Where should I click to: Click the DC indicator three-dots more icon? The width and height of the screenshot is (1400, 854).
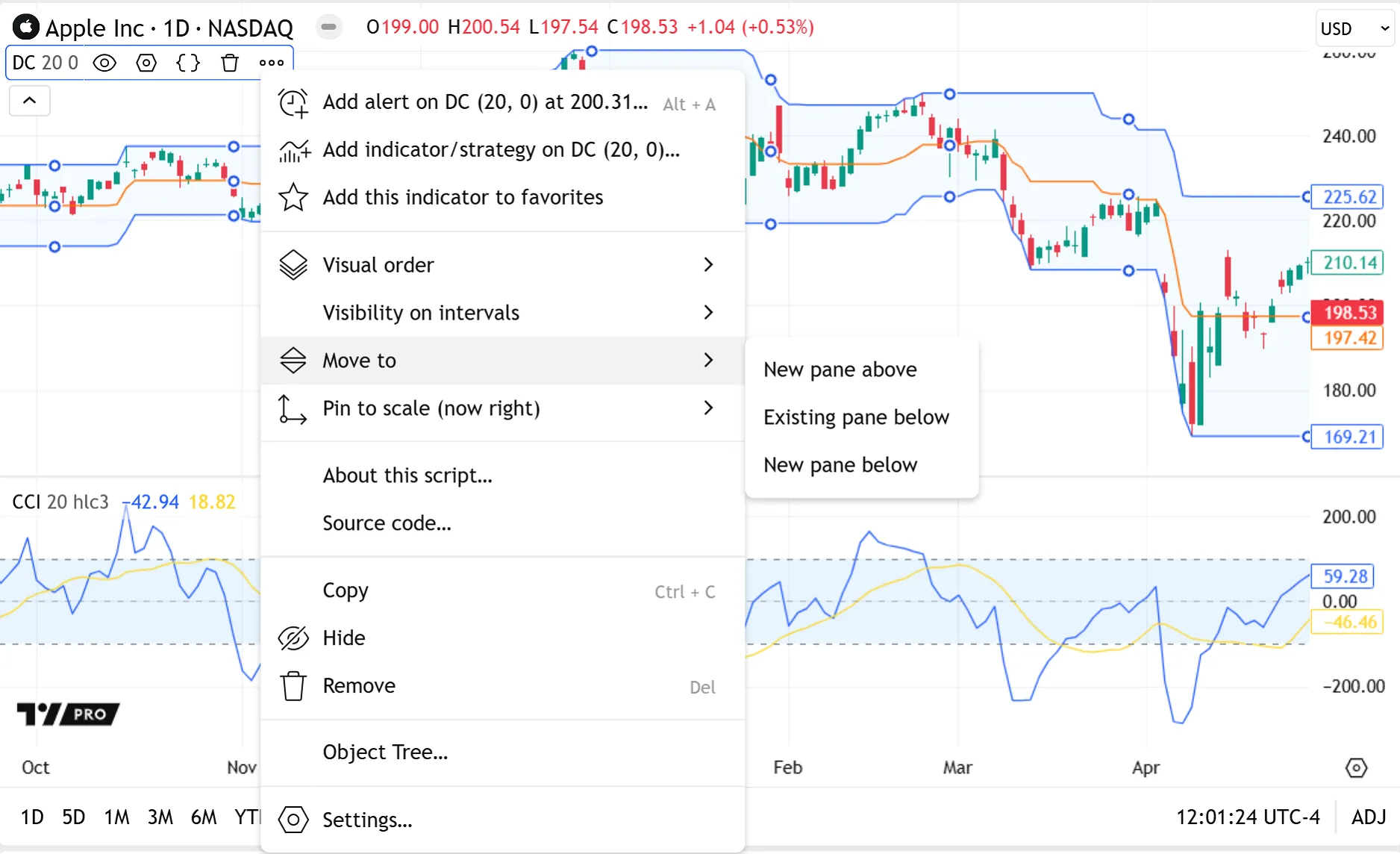pos(271,63)
